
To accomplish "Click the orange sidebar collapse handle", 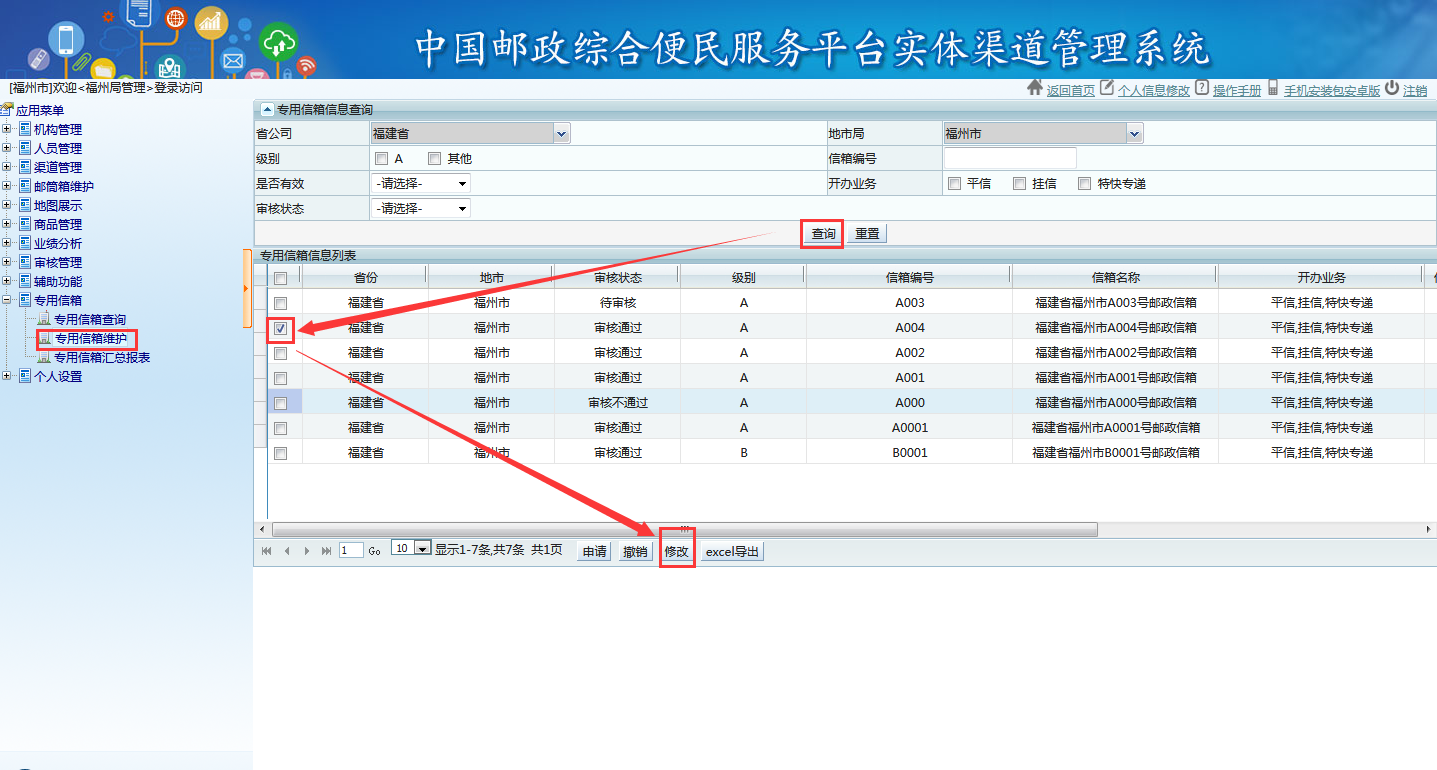I will pyautogui.click(x=247, y=289).
